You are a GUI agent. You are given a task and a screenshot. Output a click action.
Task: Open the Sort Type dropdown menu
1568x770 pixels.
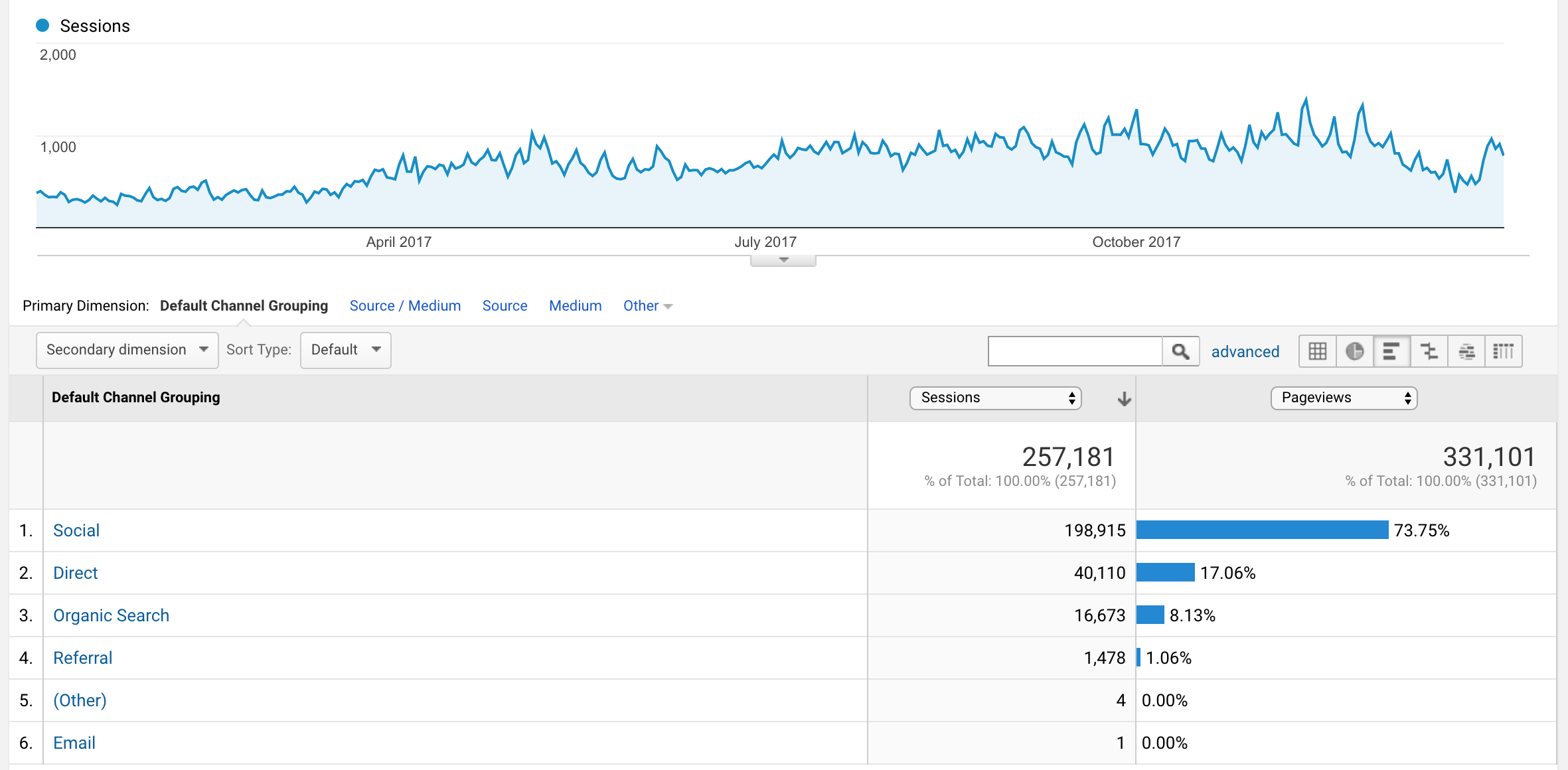[345, 349]
